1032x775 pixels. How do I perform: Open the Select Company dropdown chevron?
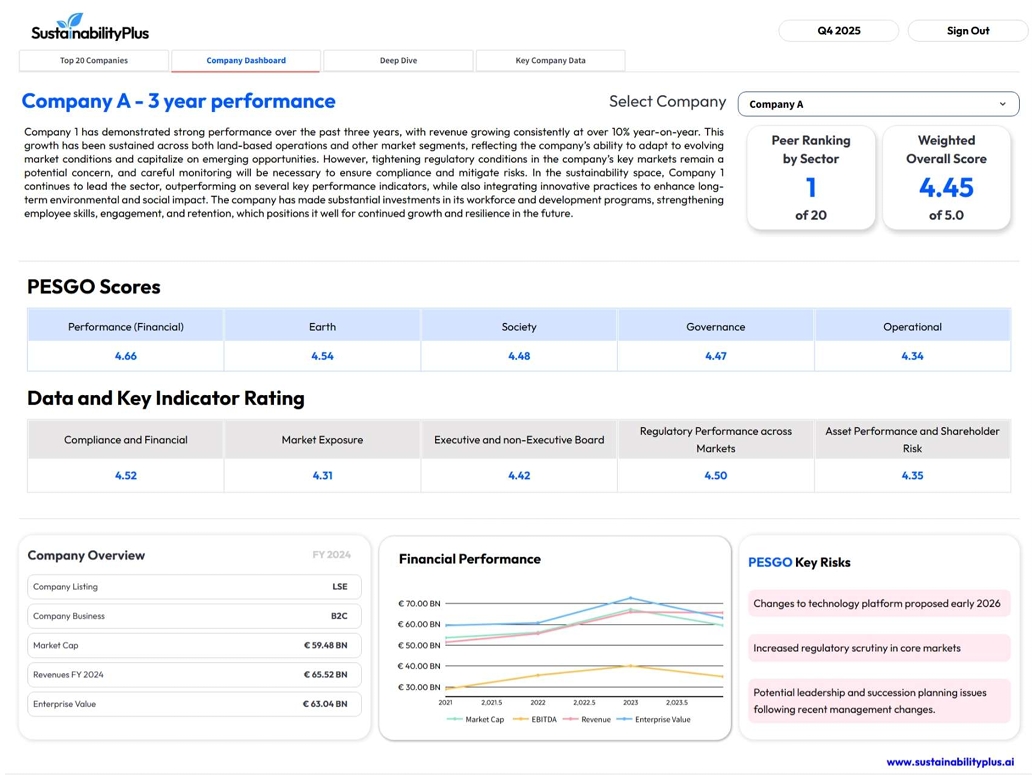[1002, 104]
